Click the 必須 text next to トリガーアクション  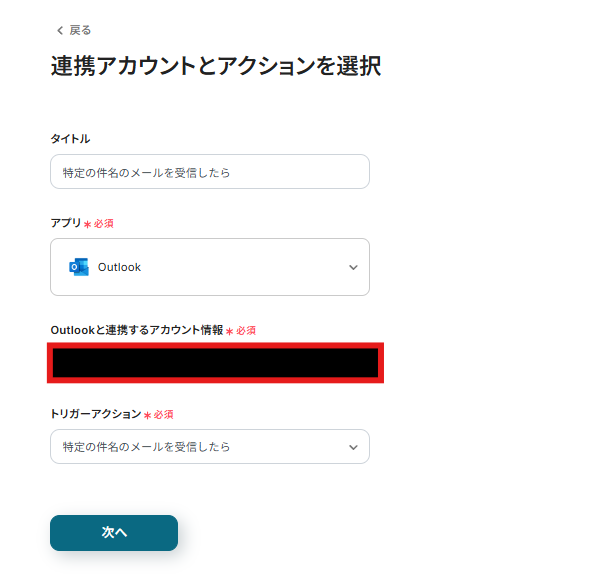point(163,415)
